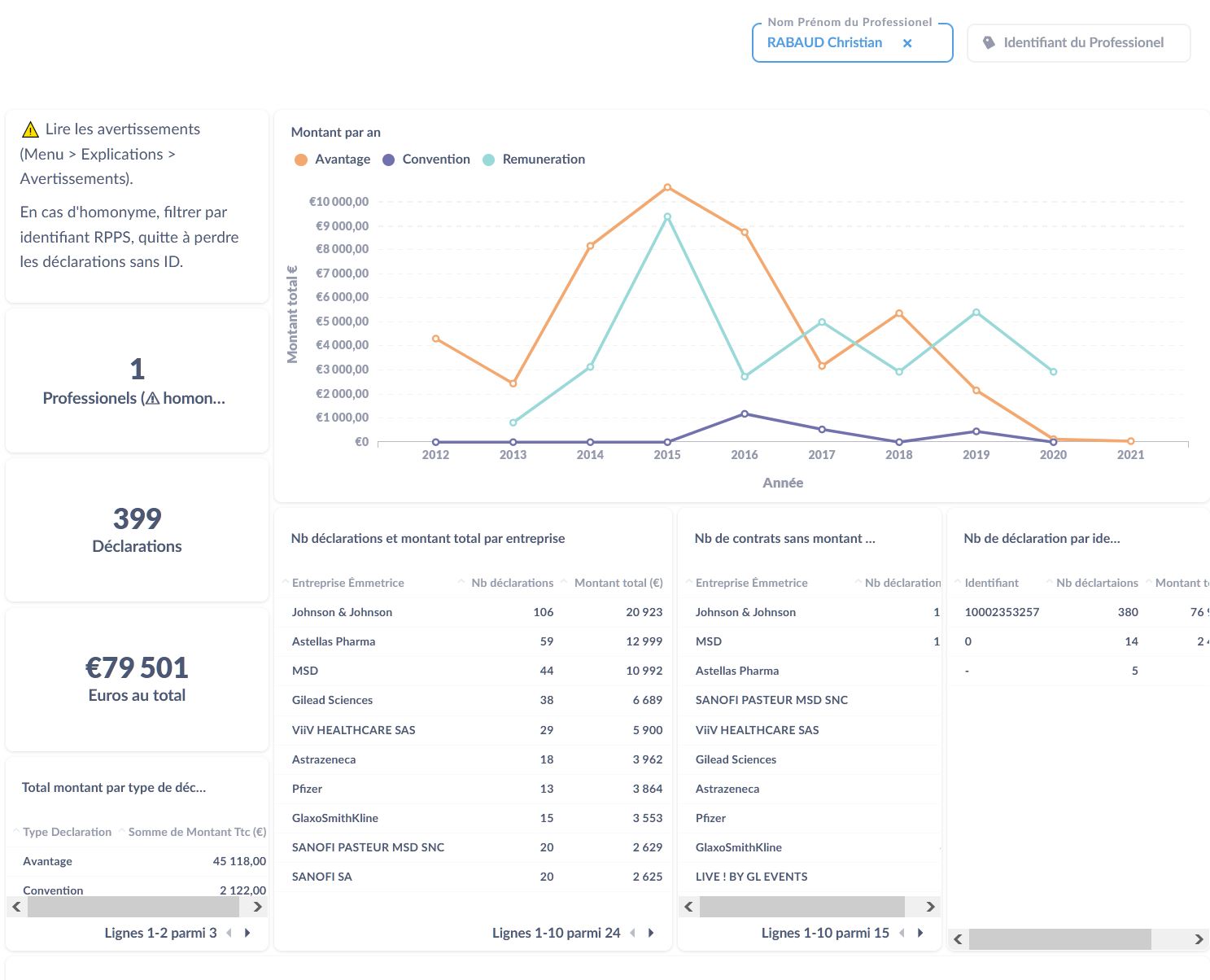Sort type table by Somme de Montant Ttc
Screen dimensions: 1210x980
coord(197,832)
